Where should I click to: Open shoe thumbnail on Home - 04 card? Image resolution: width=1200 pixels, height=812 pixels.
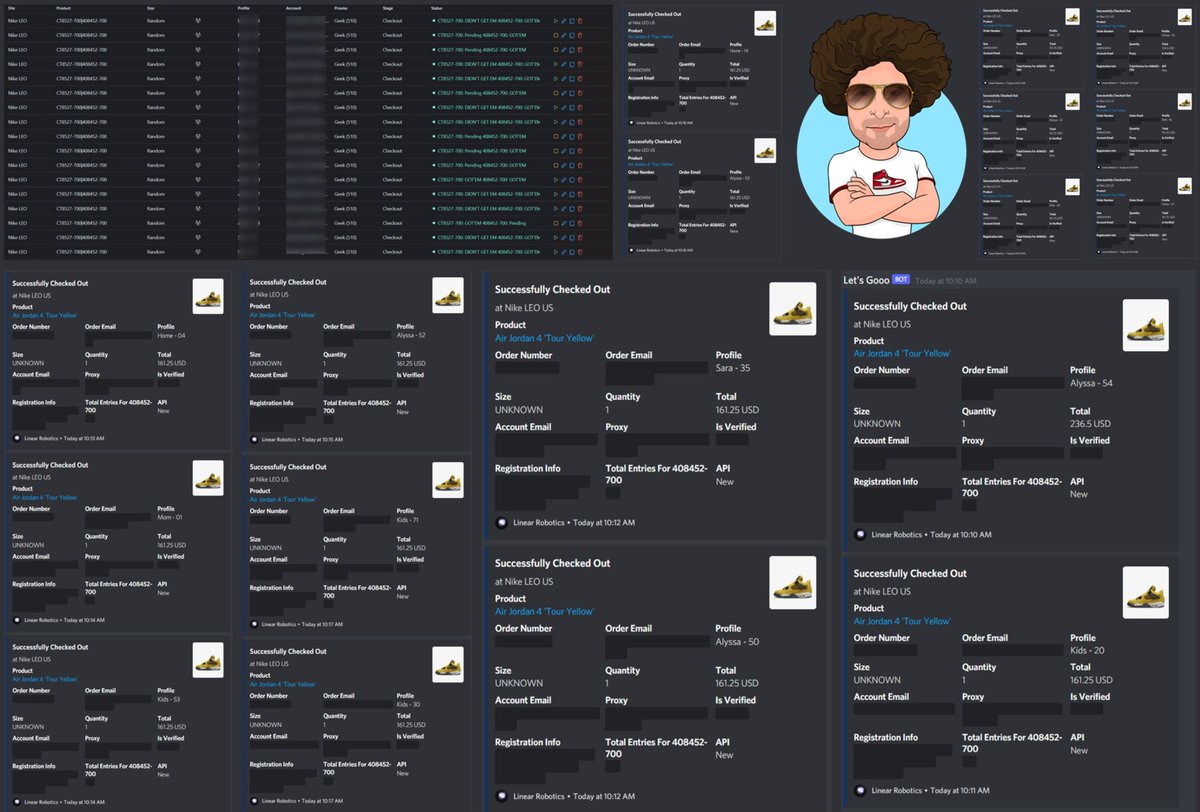(207, 295)
